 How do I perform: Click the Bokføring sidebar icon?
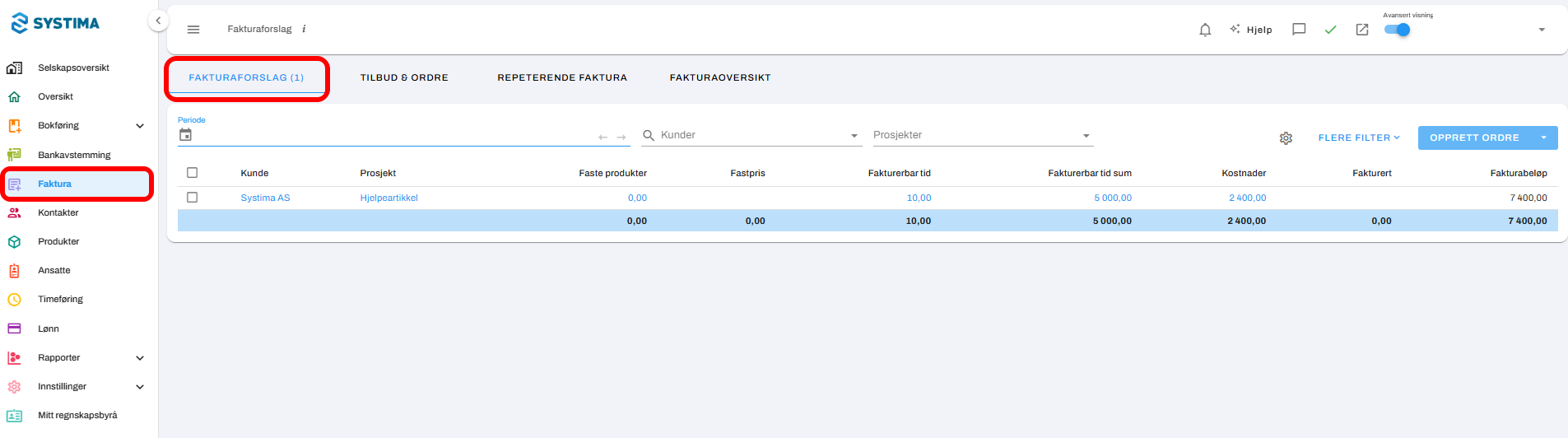point(14,125)
